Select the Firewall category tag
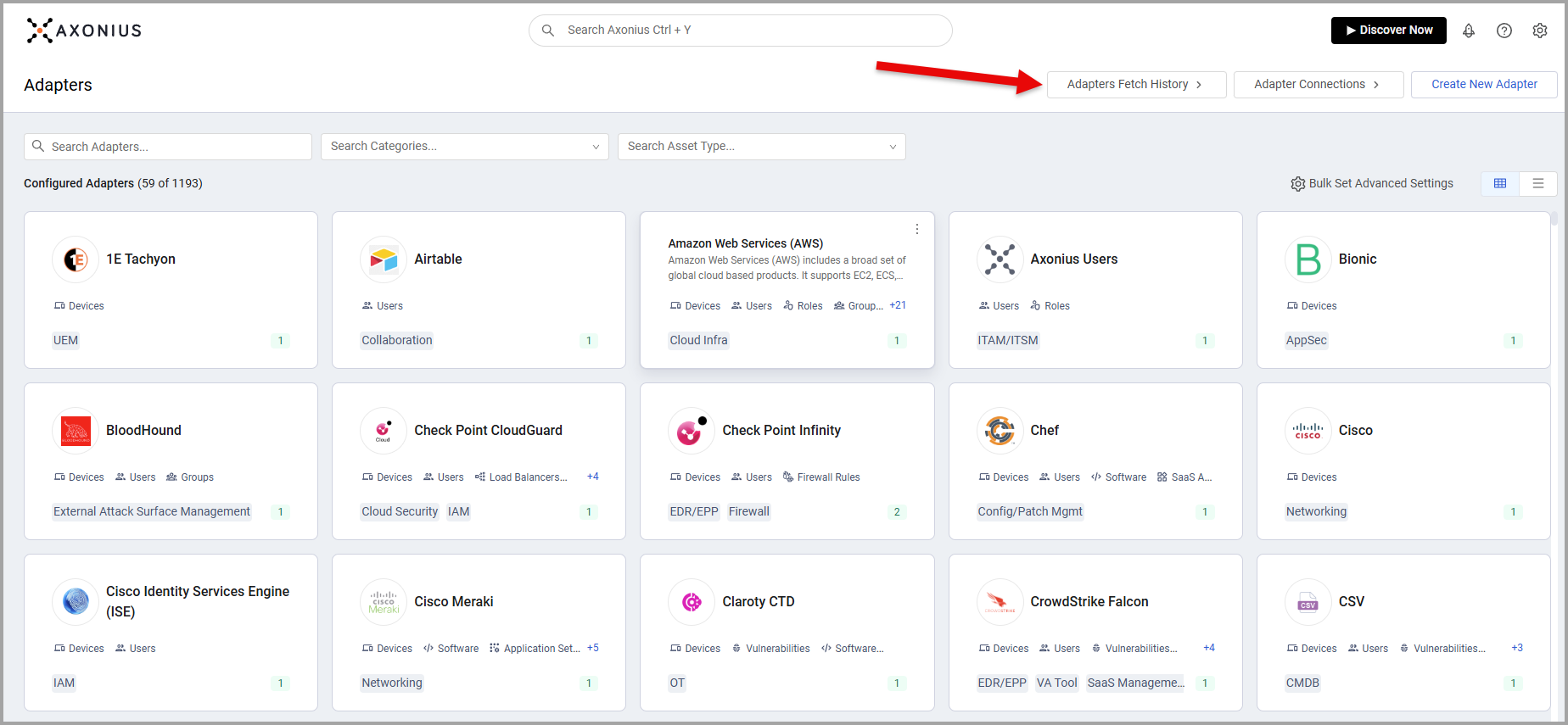 (749, 511)
